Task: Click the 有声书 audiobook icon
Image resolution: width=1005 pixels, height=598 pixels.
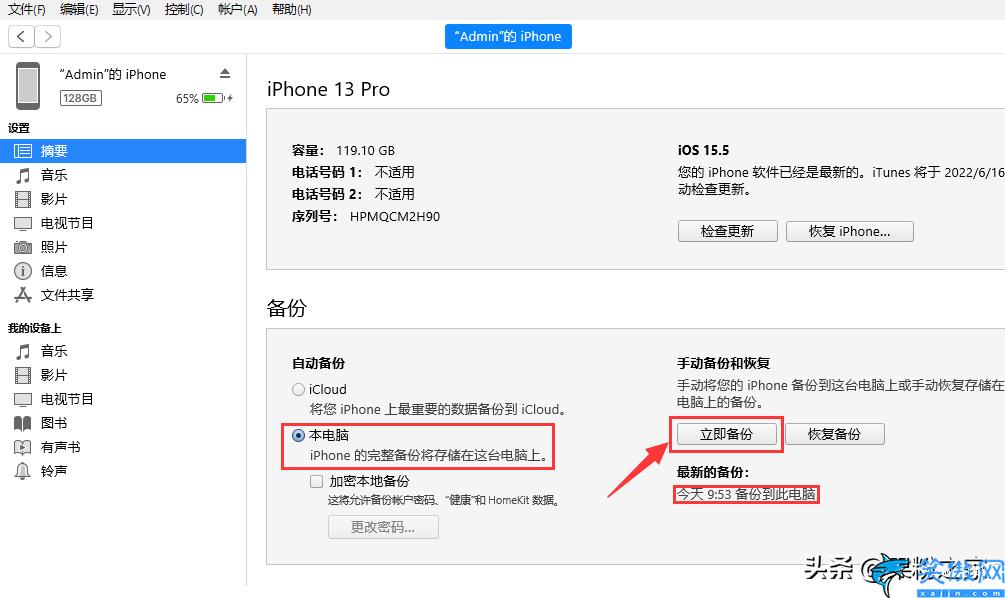Action: (x=22, y=447)
